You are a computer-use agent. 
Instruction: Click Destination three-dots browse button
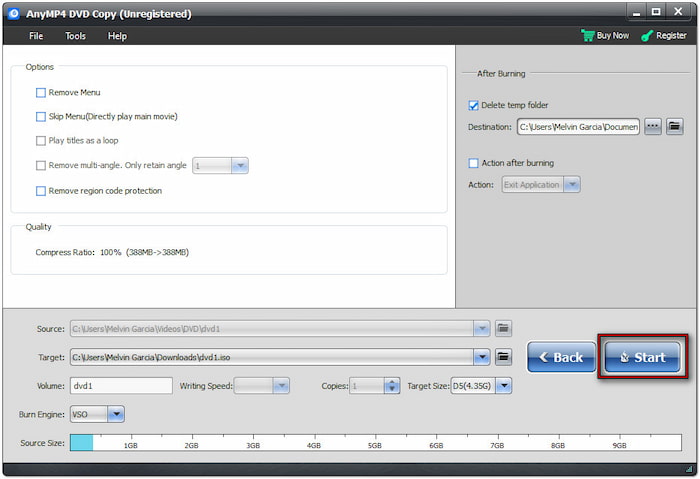tap(653, 127)
